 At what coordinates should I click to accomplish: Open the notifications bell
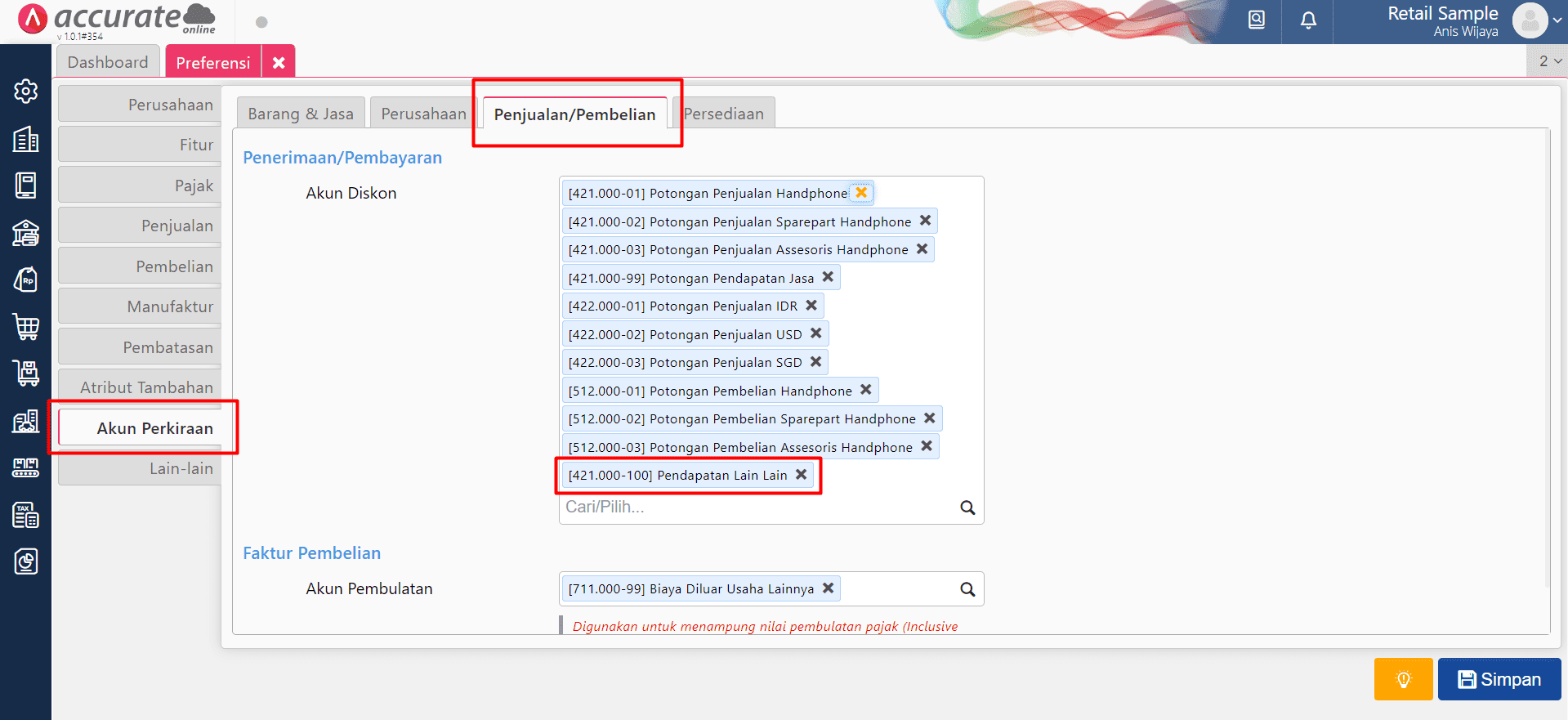coord(1308,20)
